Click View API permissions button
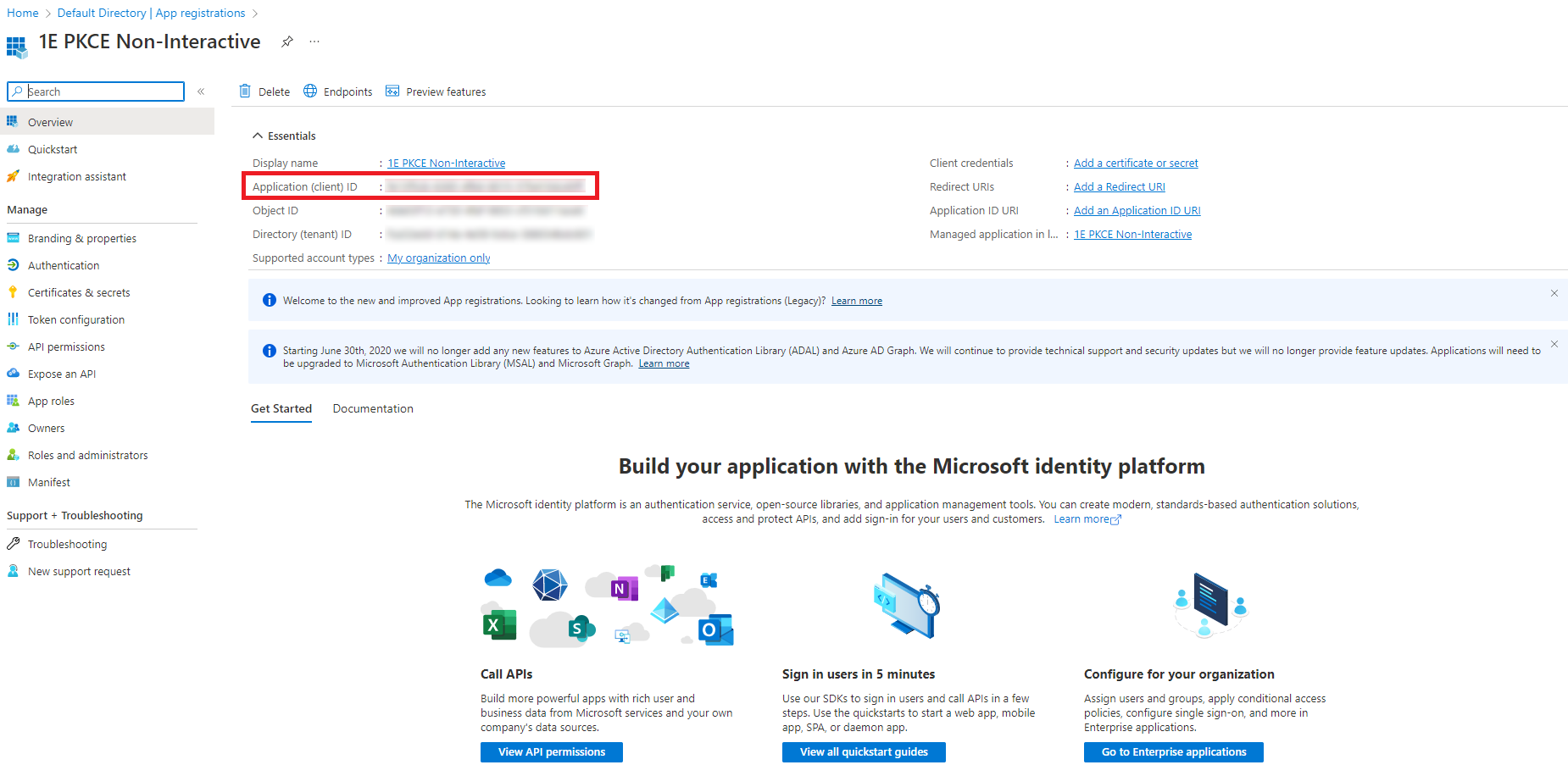The height and width of the screenshot is (776, 1568). tap(552, 752)
